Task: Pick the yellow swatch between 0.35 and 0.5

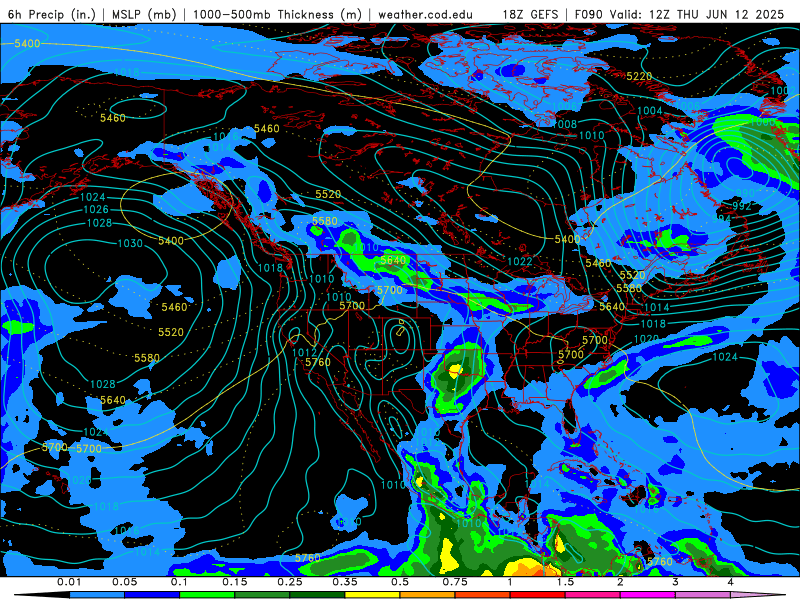Action: 372,595
